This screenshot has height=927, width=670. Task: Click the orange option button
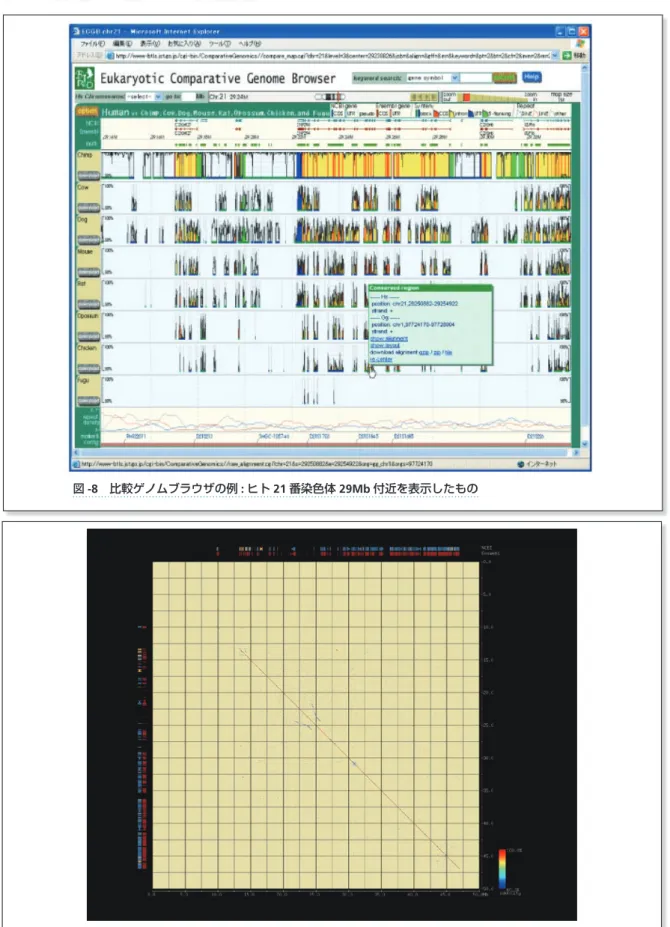tap(88, 112)
